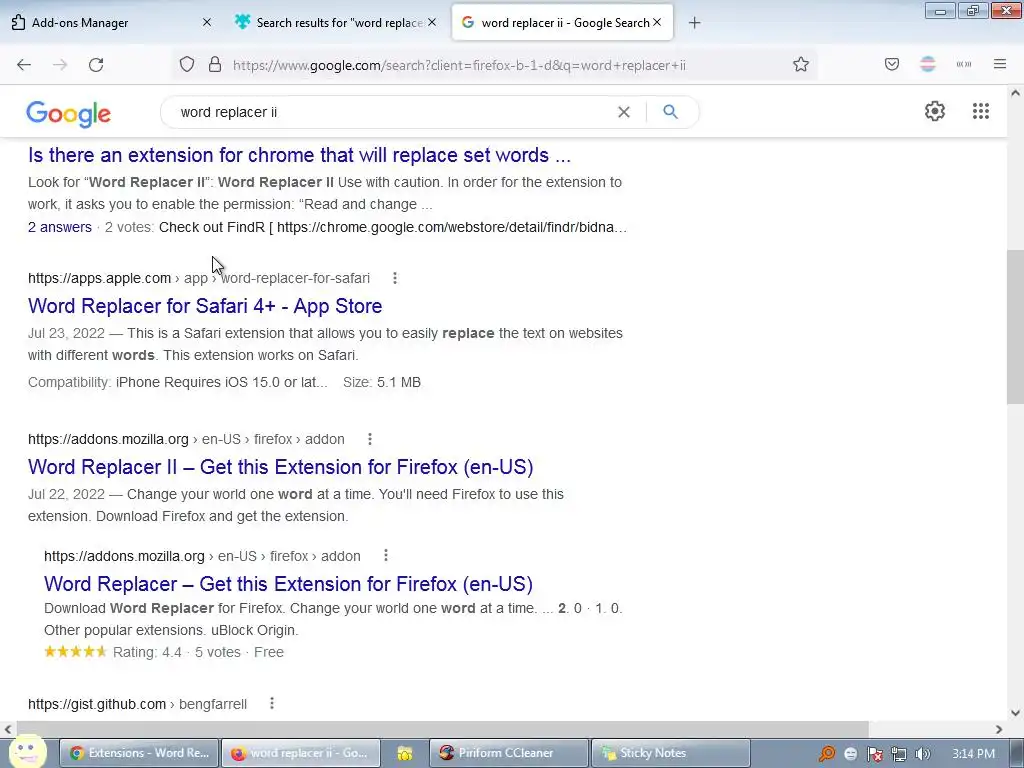The height and width of the screenshot is (768, 1024).
Task: Reload the current page
Action: click(x=96, y=65)
